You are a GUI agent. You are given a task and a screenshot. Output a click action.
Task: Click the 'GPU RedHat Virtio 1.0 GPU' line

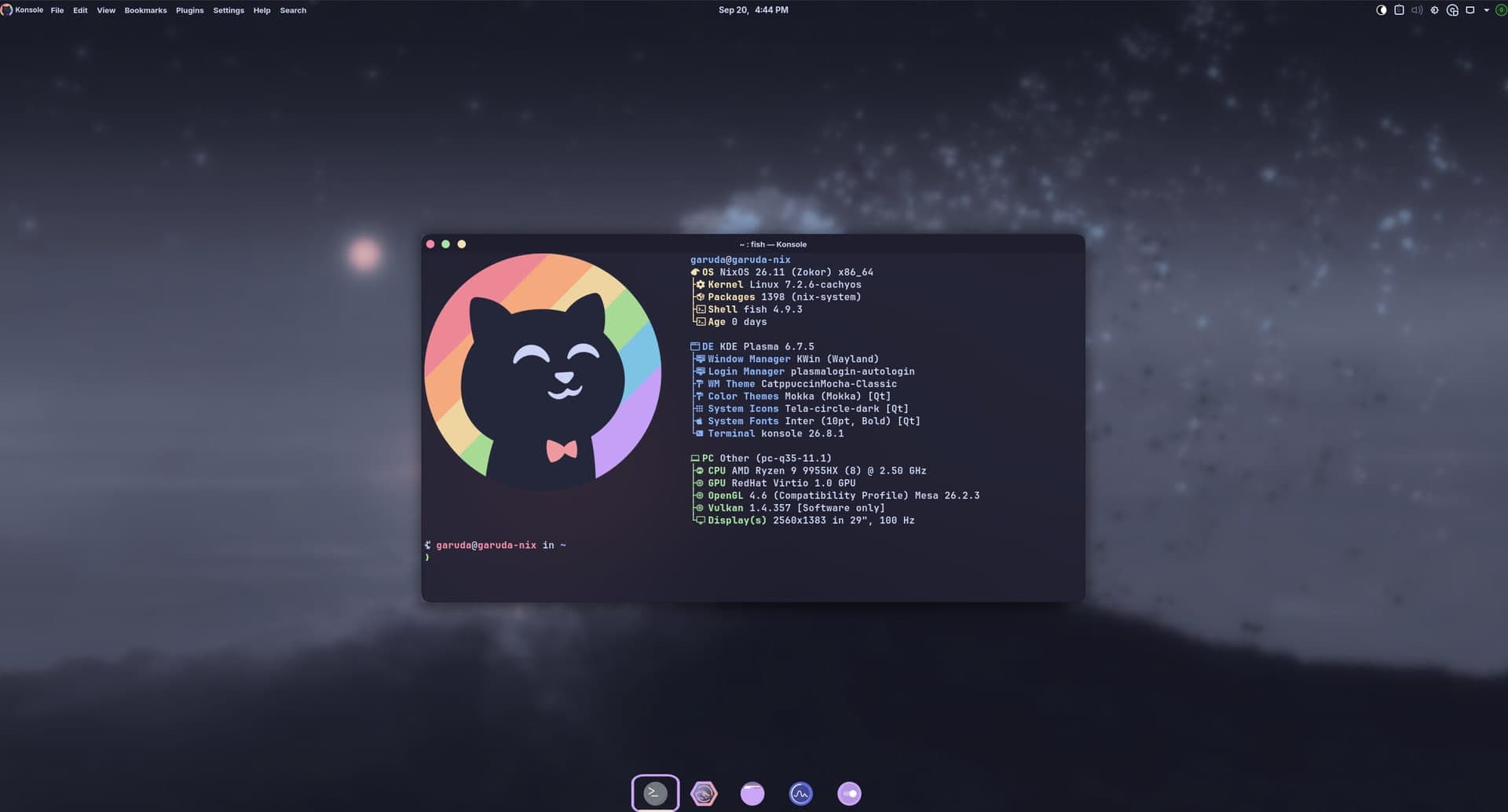click(x=775, y=483)
